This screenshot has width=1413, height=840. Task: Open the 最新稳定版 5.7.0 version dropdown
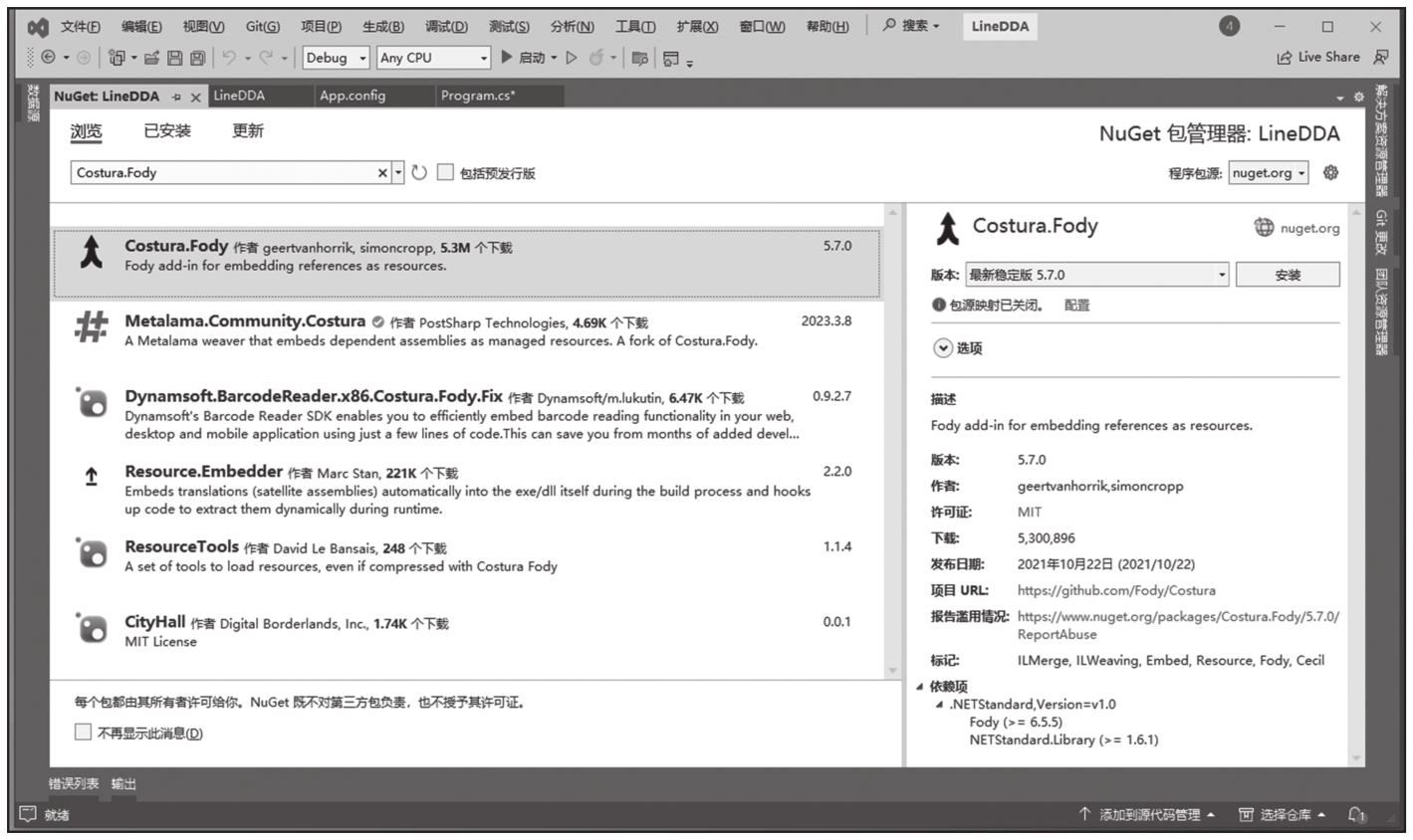point(1097,275)
